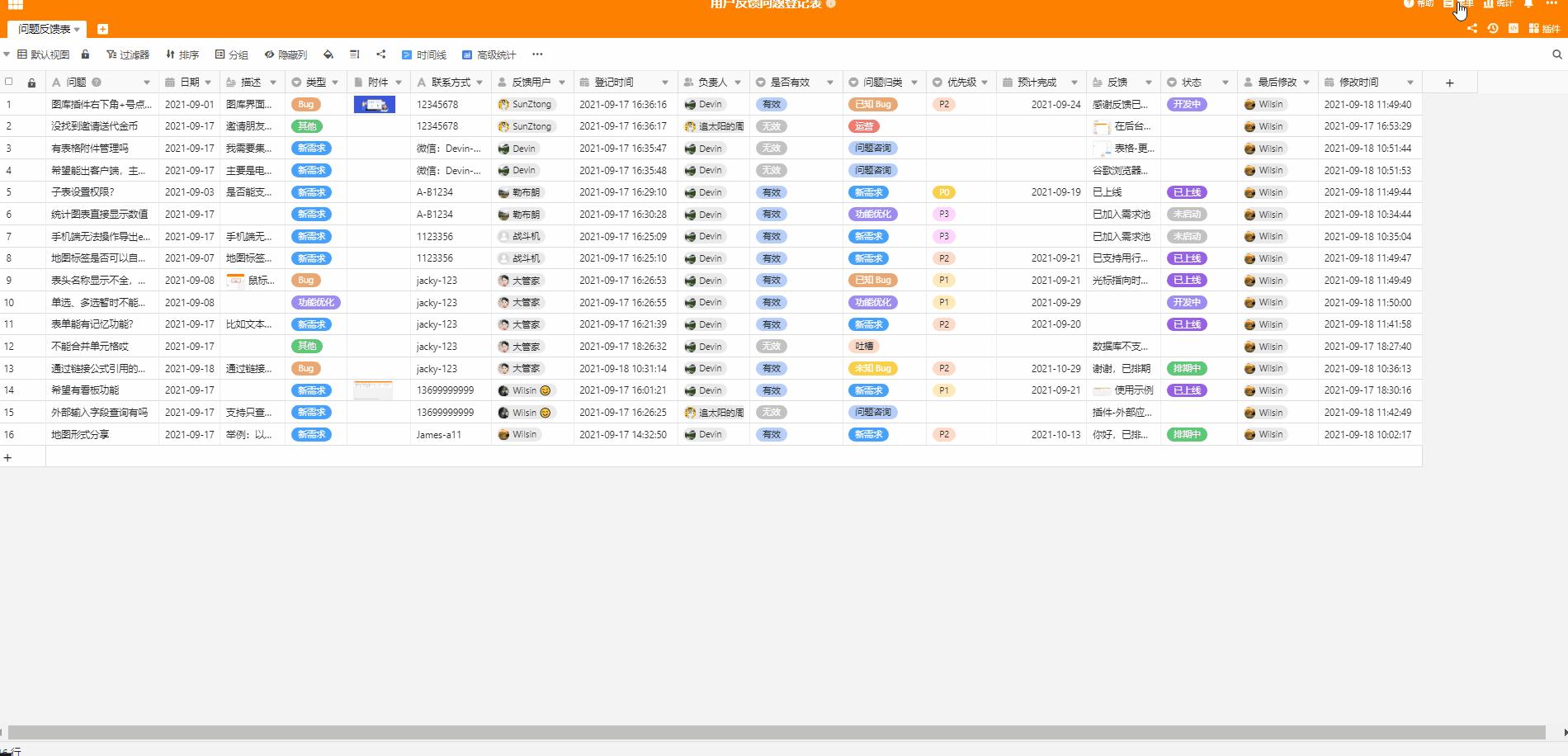Image resolution: width=1568 pixels, height=756 pixels.
Task: Expand the 优先级 column header dropdown
Action: [983, 82]
